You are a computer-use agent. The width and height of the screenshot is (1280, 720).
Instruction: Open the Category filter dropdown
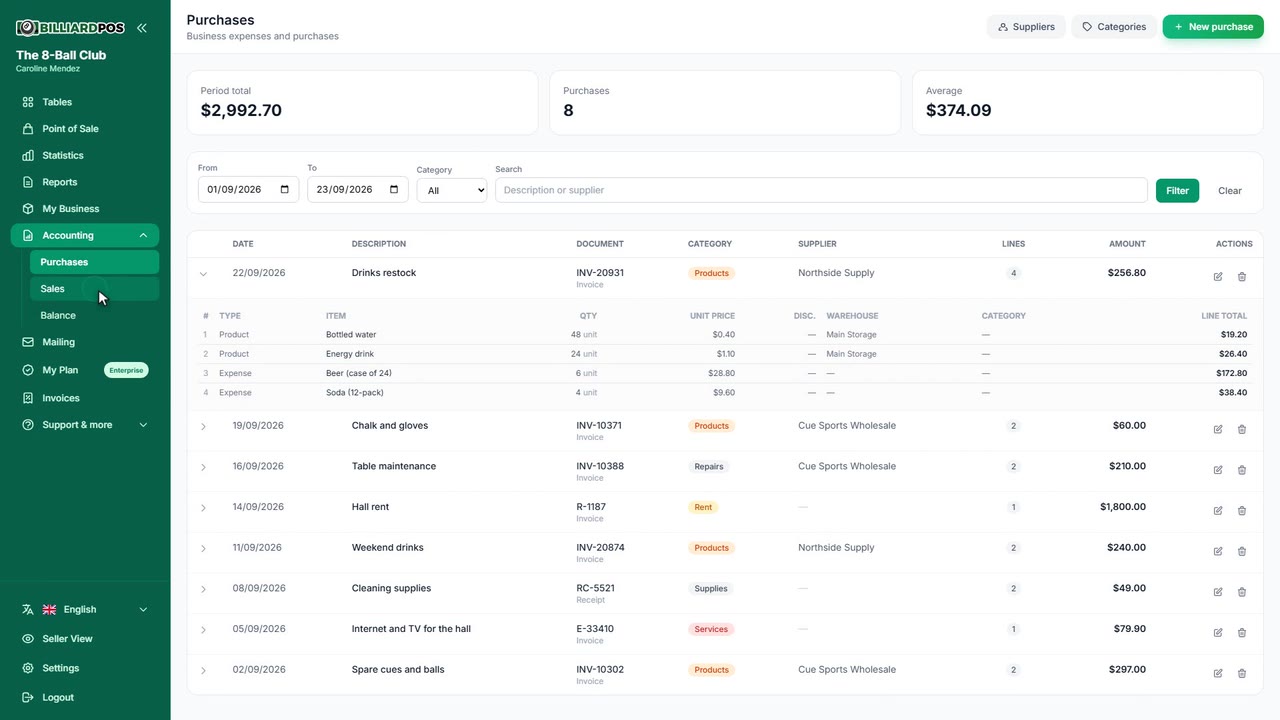tap(452, 190)
